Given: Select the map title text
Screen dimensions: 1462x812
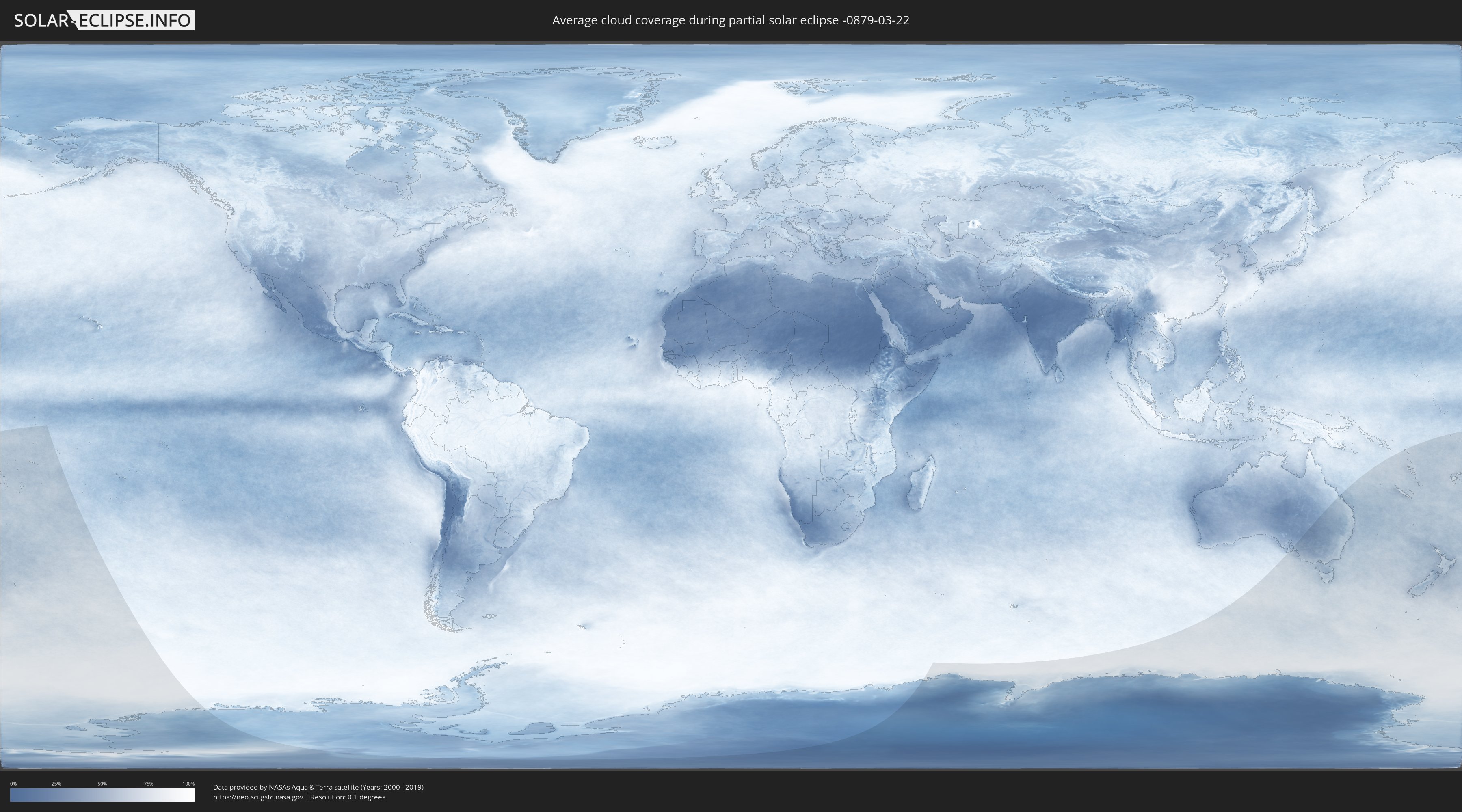Looking at the screenshot, I should coord(731,20).
